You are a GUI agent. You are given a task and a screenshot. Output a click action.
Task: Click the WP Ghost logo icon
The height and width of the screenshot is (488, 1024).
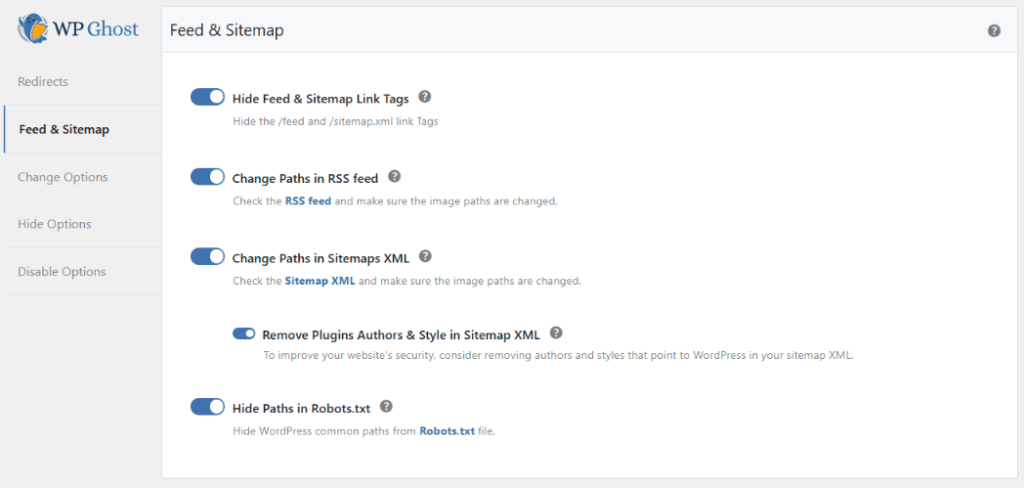[x=33, y=29]
